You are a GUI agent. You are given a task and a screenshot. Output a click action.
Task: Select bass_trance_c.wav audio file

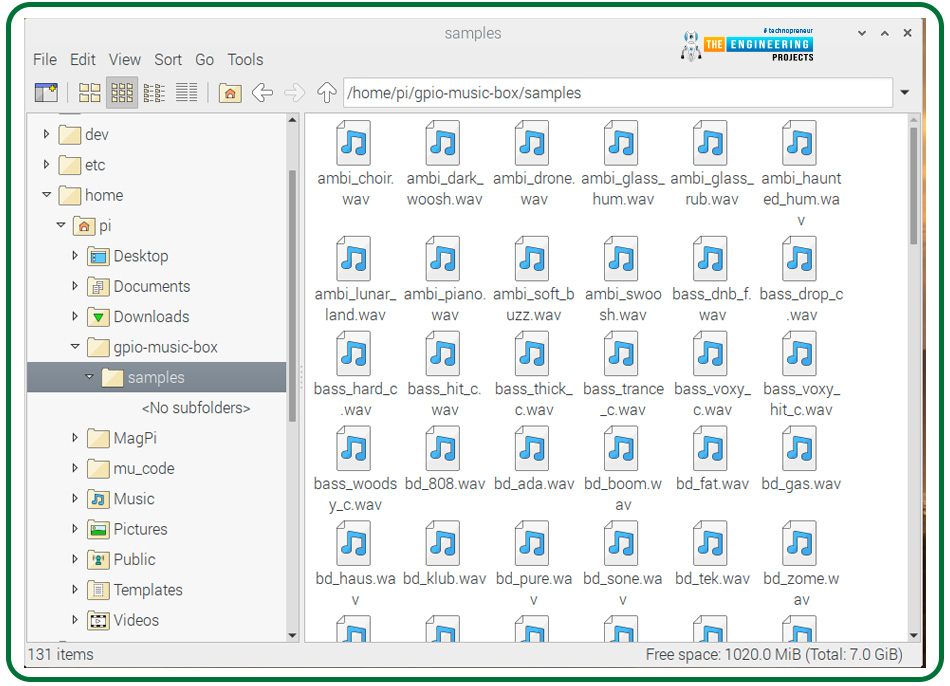622,375
